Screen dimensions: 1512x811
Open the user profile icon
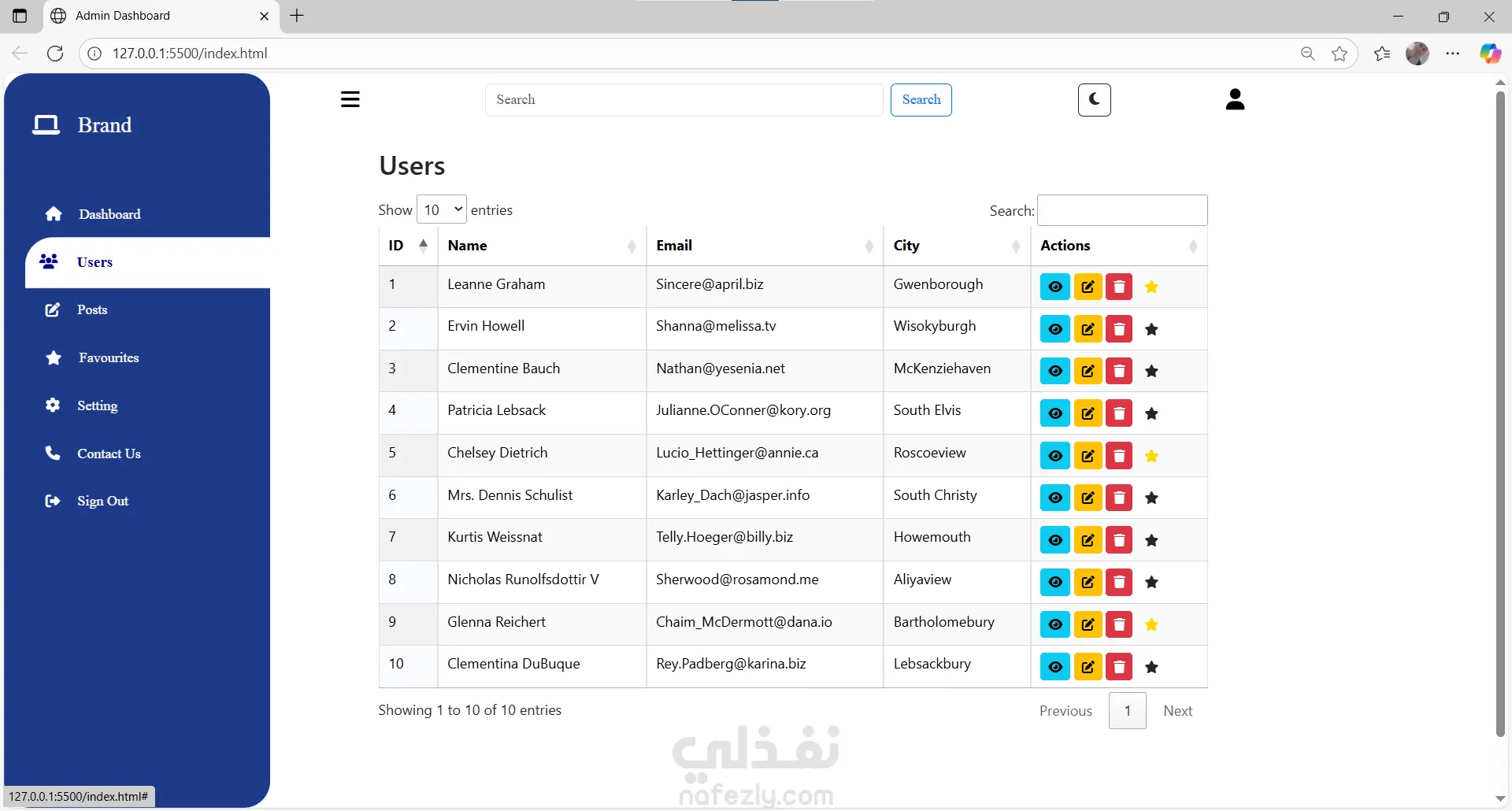tap(1235, 99)
